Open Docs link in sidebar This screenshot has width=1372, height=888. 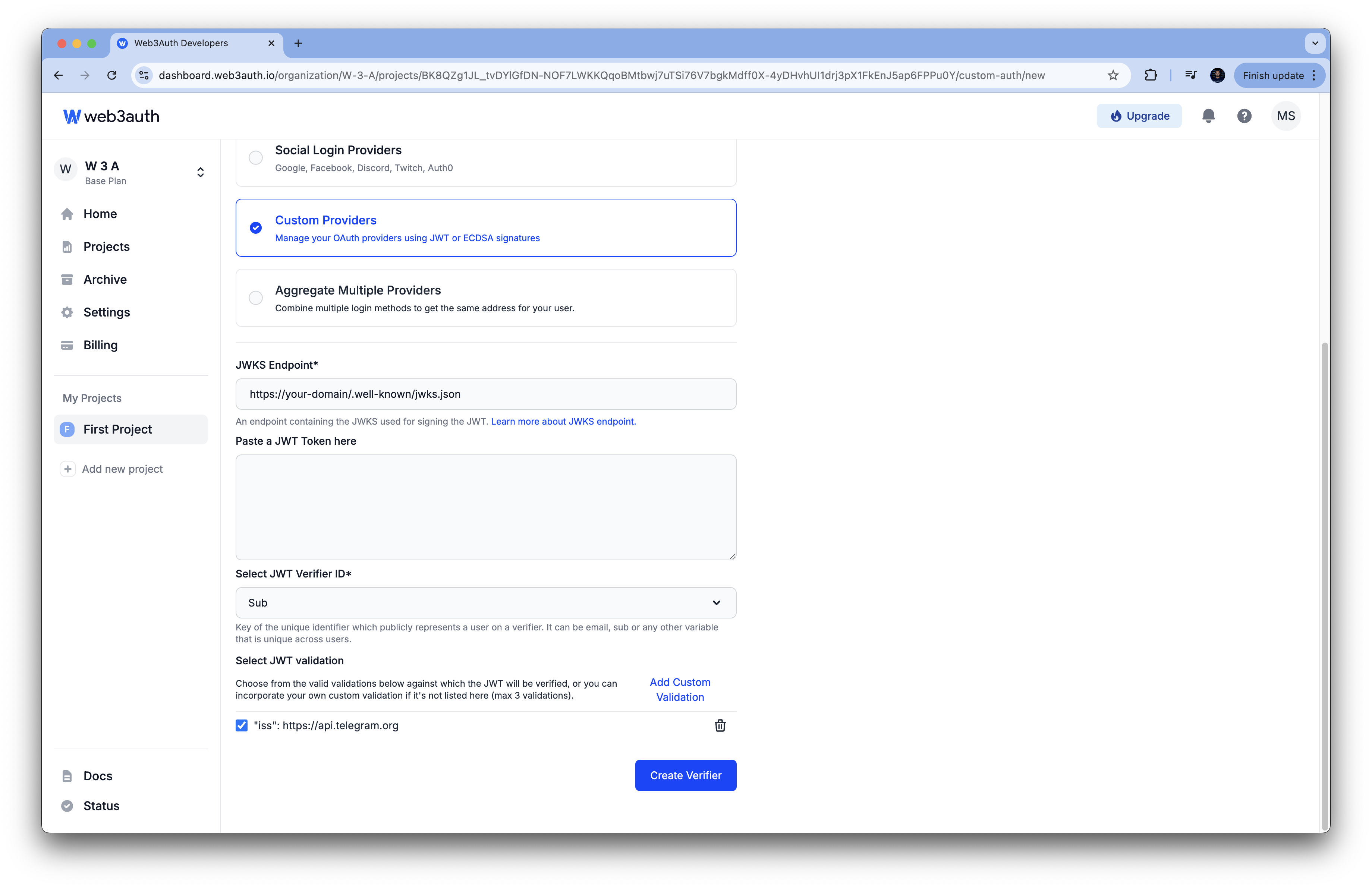pos(97,776)
